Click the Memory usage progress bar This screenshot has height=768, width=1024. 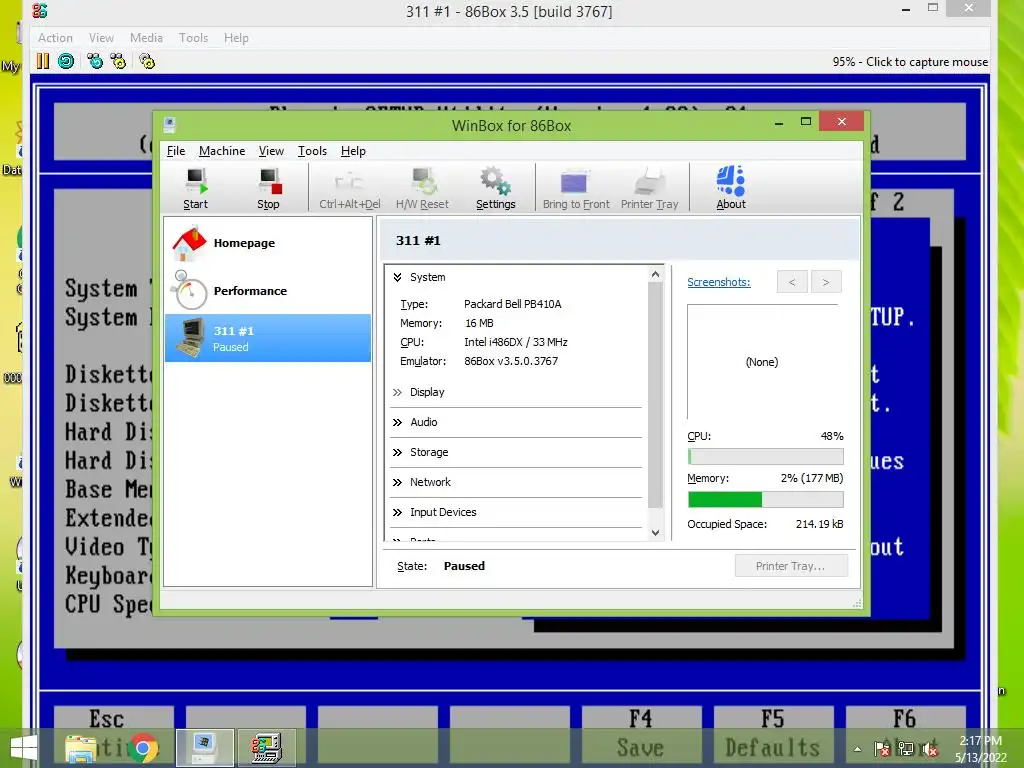(765, 500)
